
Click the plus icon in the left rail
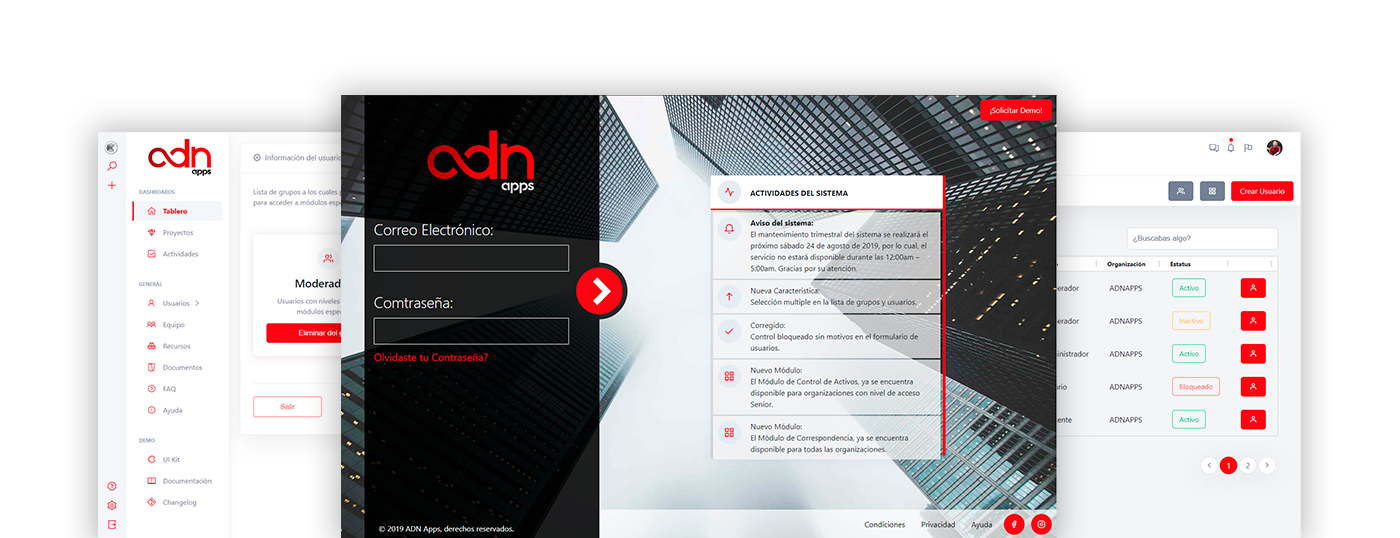click(112, 185)
